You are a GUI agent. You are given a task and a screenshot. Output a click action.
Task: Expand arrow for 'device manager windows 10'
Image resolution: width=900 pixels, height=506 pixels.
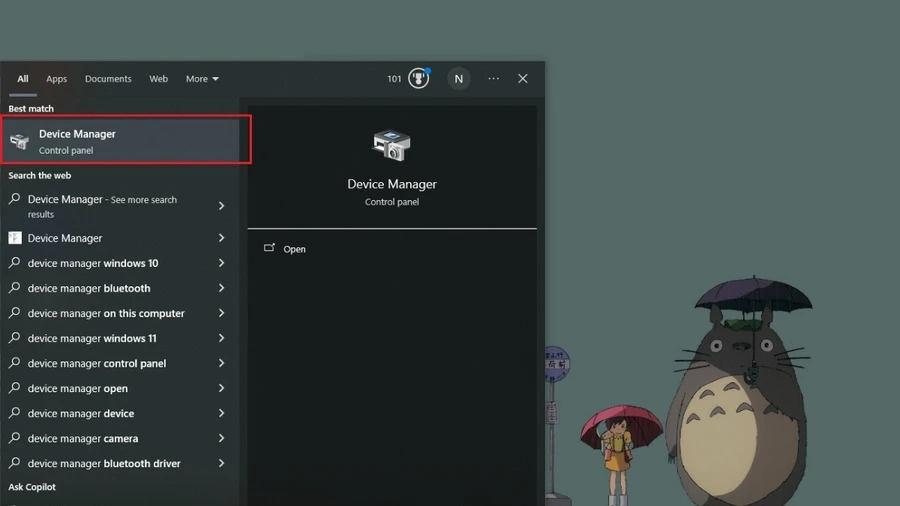221,263
